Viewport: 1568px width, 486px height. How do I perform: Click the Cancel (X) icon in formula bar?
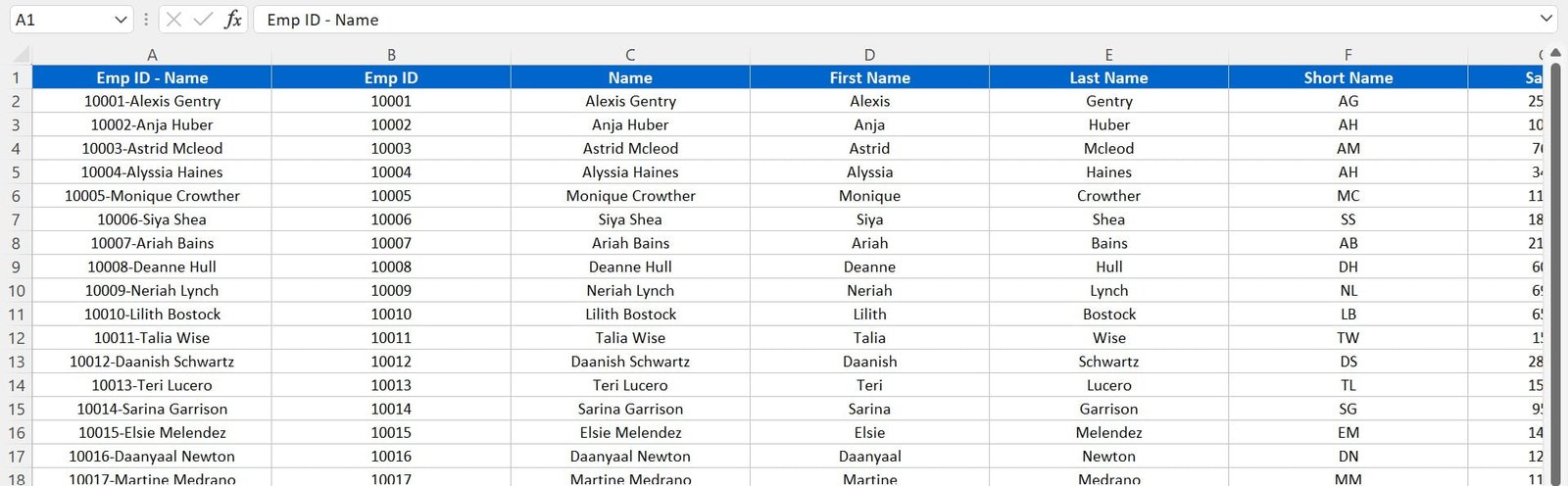coord(173,20)
